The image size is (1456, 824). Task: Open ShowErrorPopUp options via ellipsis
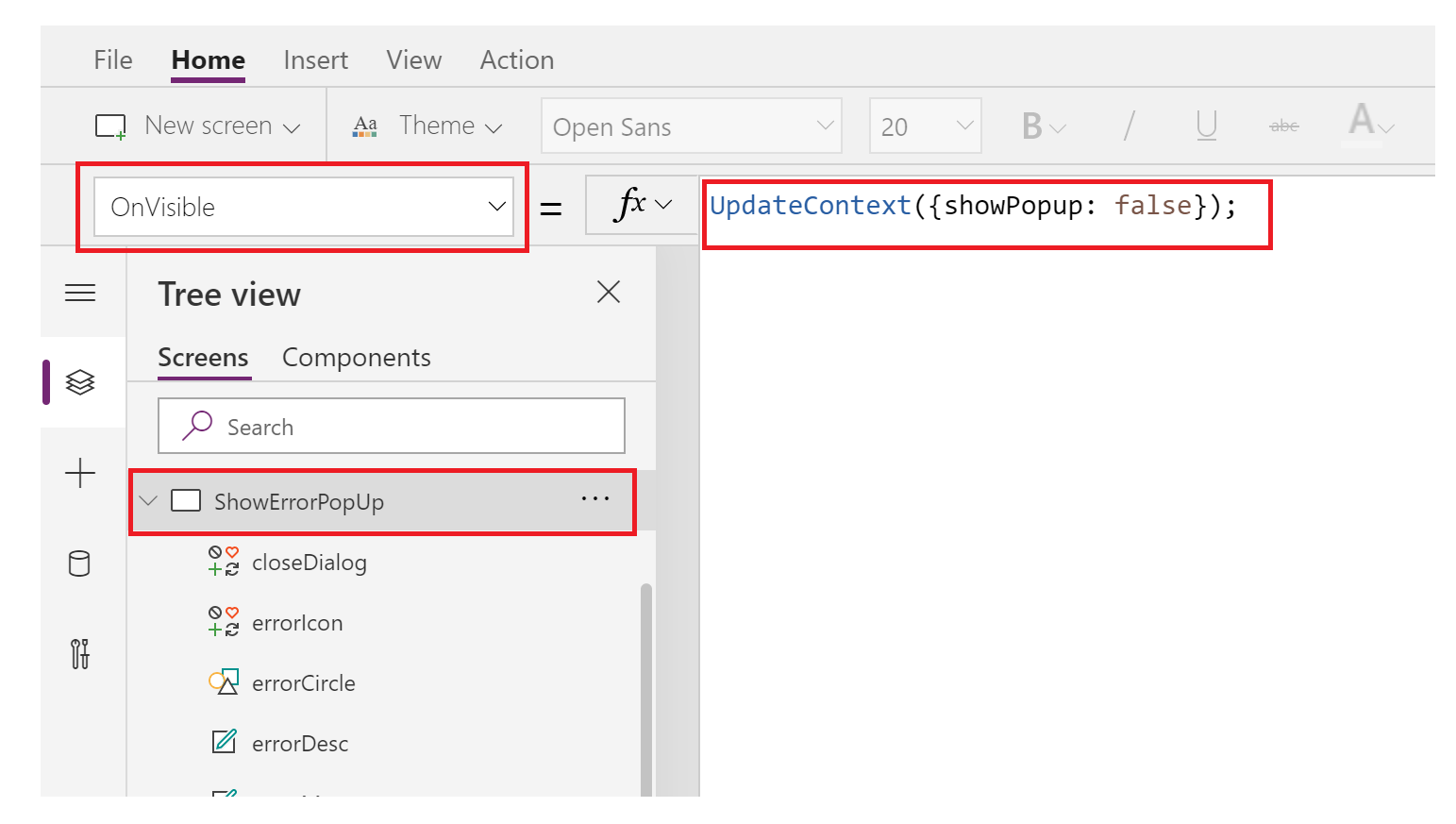tap(594, 499)
